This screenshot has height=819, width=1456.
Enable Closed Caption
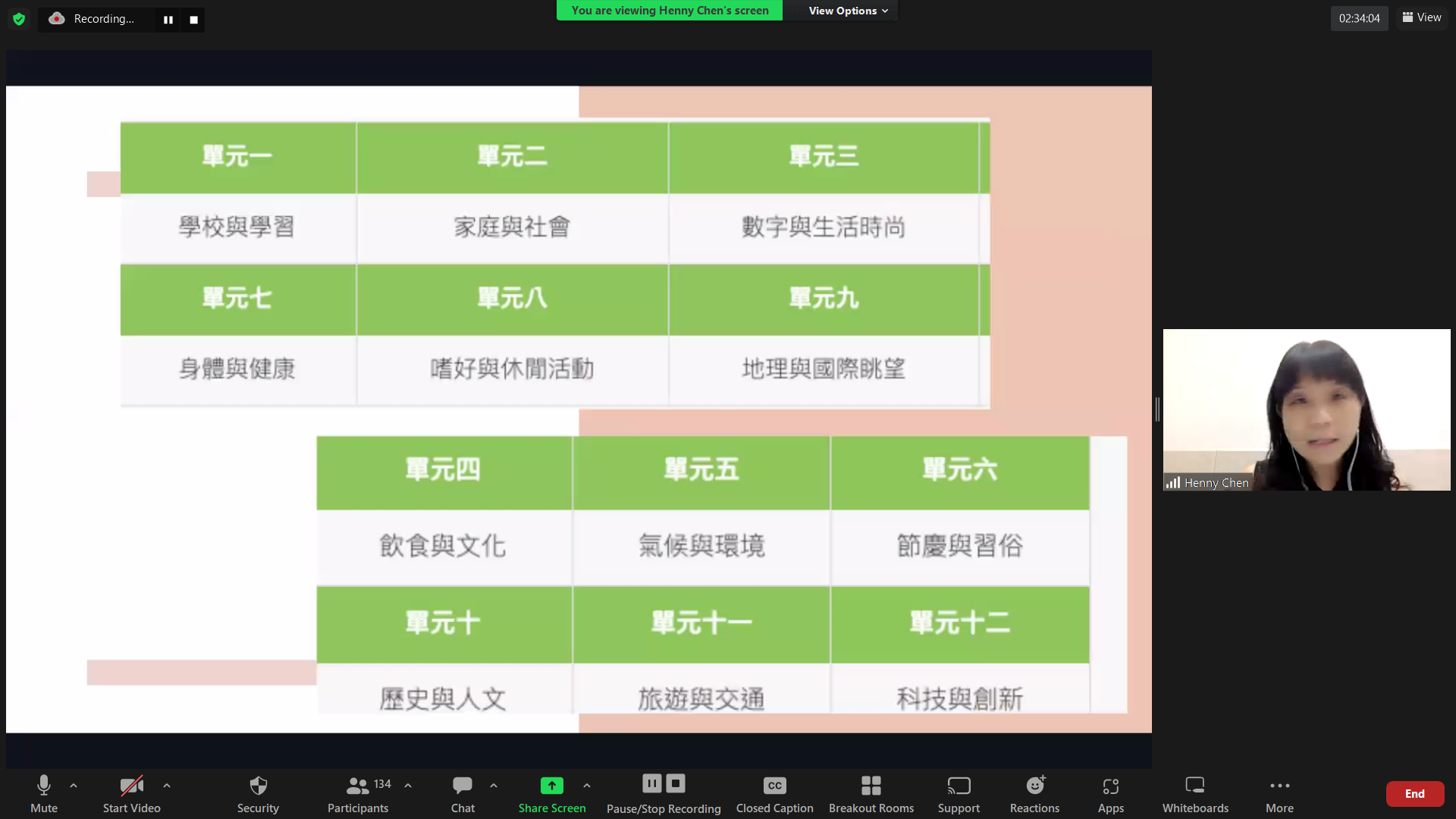point(774,792)
